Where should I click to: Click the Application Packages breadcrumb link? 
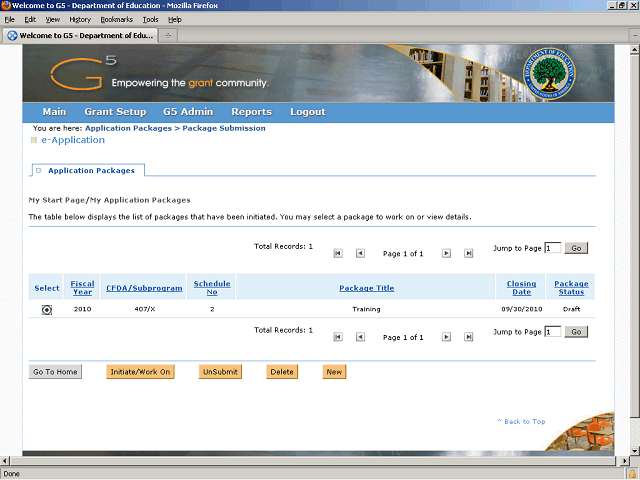point(128,128)
